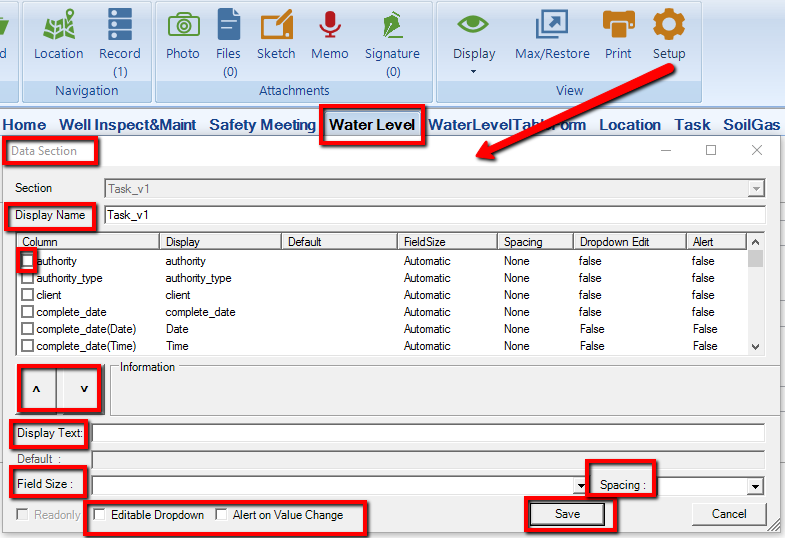This screenshot has width=785, height=538.
Task: Click the Save button
Action: (x=567, y=514)
